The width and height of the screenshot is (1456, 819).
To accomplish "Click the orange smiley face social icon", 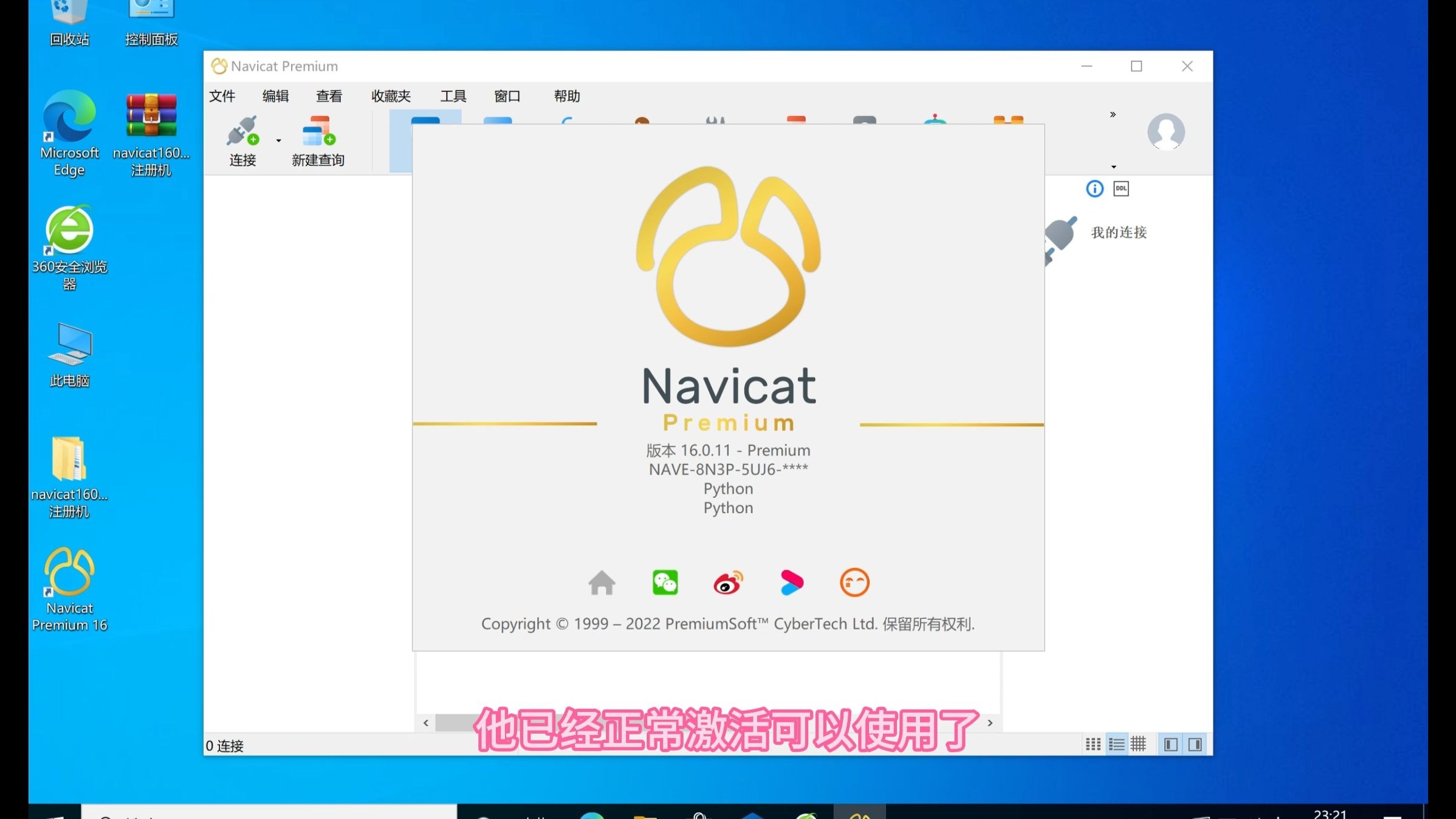I will 854,582.
